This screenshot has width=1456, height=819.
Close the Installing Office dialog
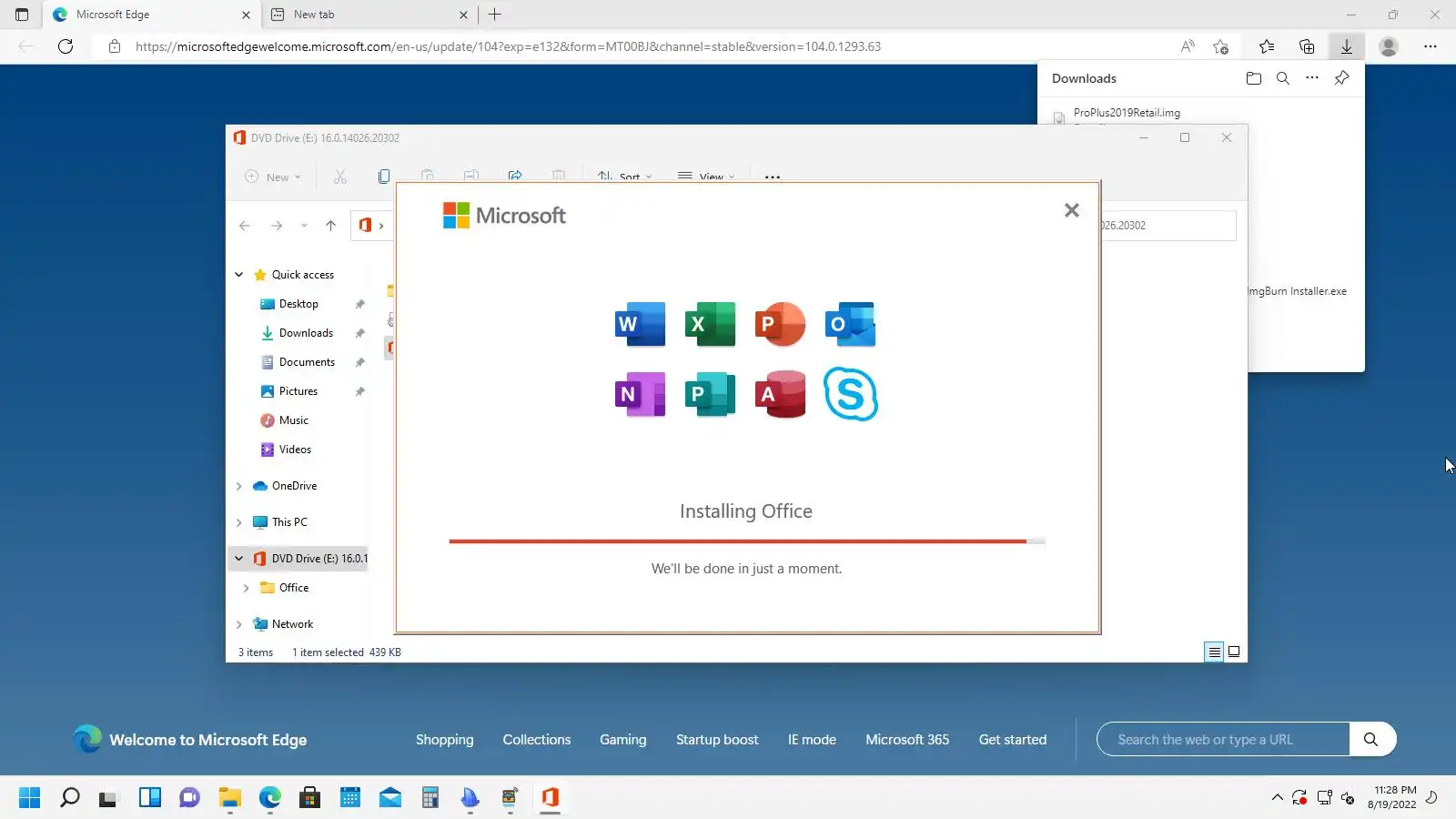tap(1072, 210)
